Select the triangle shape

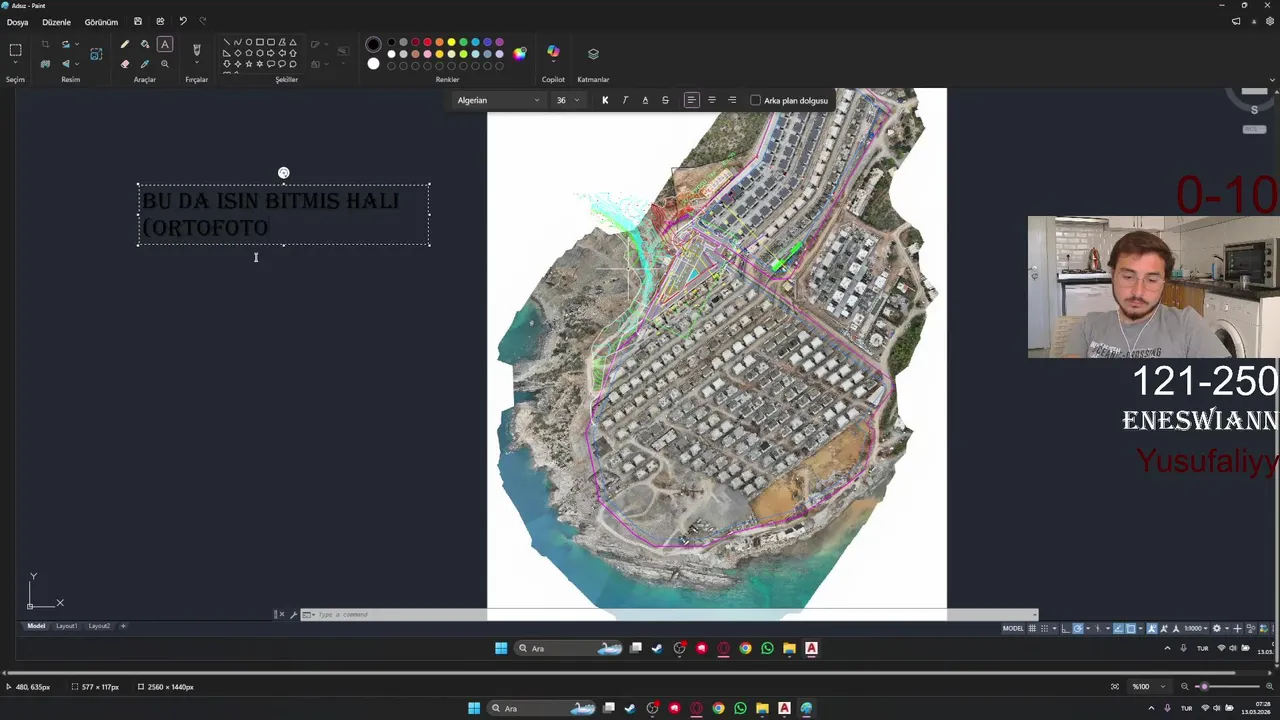293,42
